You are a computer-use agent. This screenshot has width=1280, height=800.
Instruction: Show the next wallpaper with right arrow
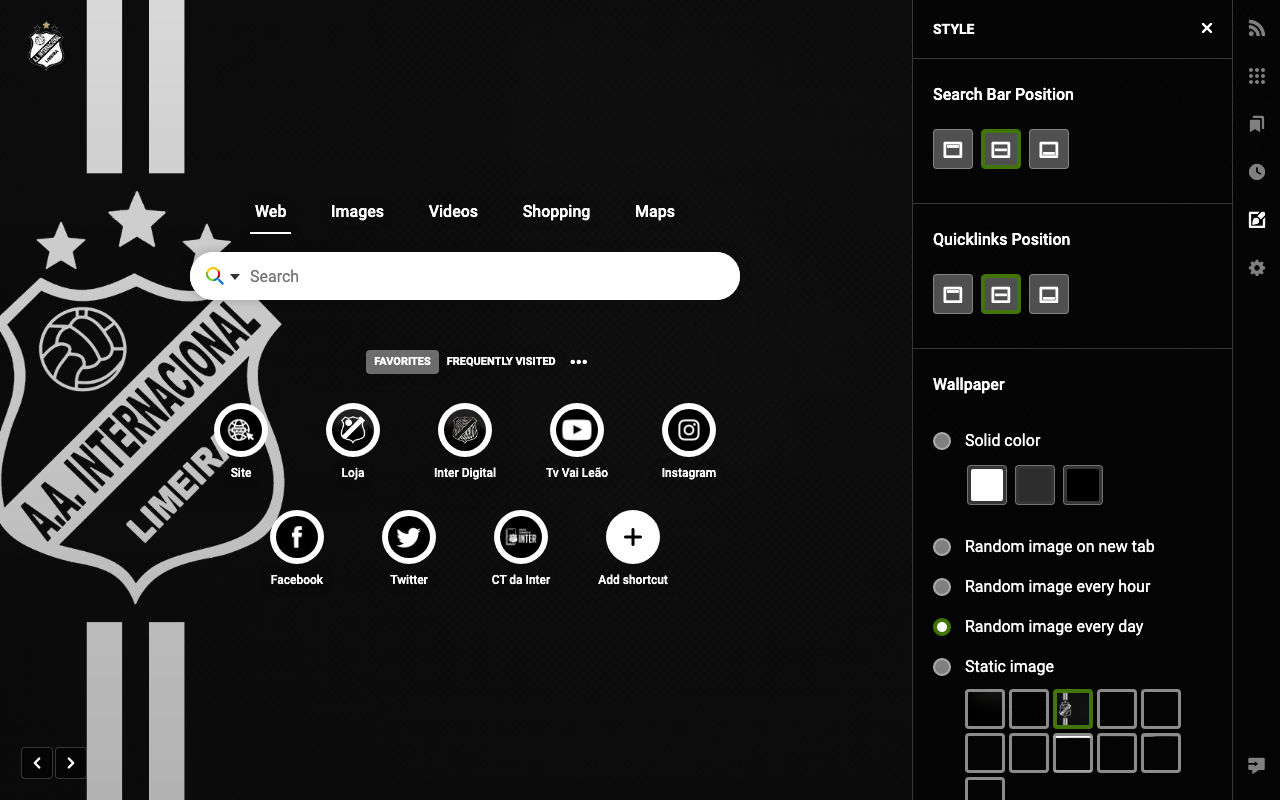point(71,763)
